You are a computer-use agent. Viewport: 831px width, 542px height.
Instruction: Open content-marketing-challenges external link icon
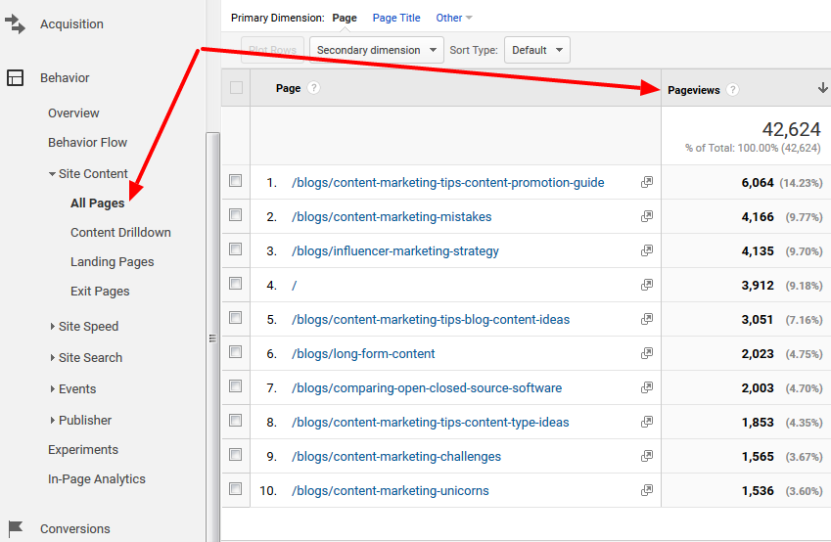coord(647,456)
